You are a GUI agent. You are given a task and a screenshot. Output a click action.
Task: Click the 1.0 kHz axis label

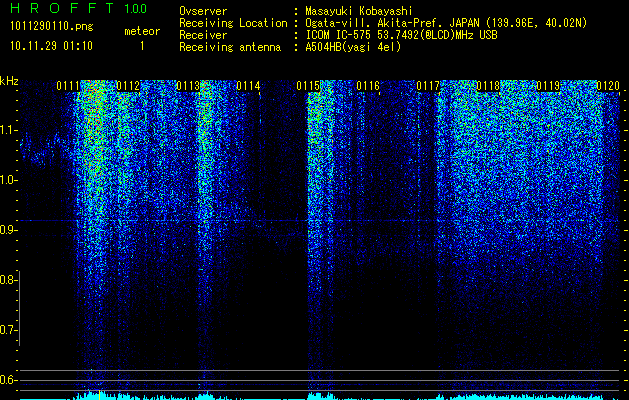click(7, 180)
